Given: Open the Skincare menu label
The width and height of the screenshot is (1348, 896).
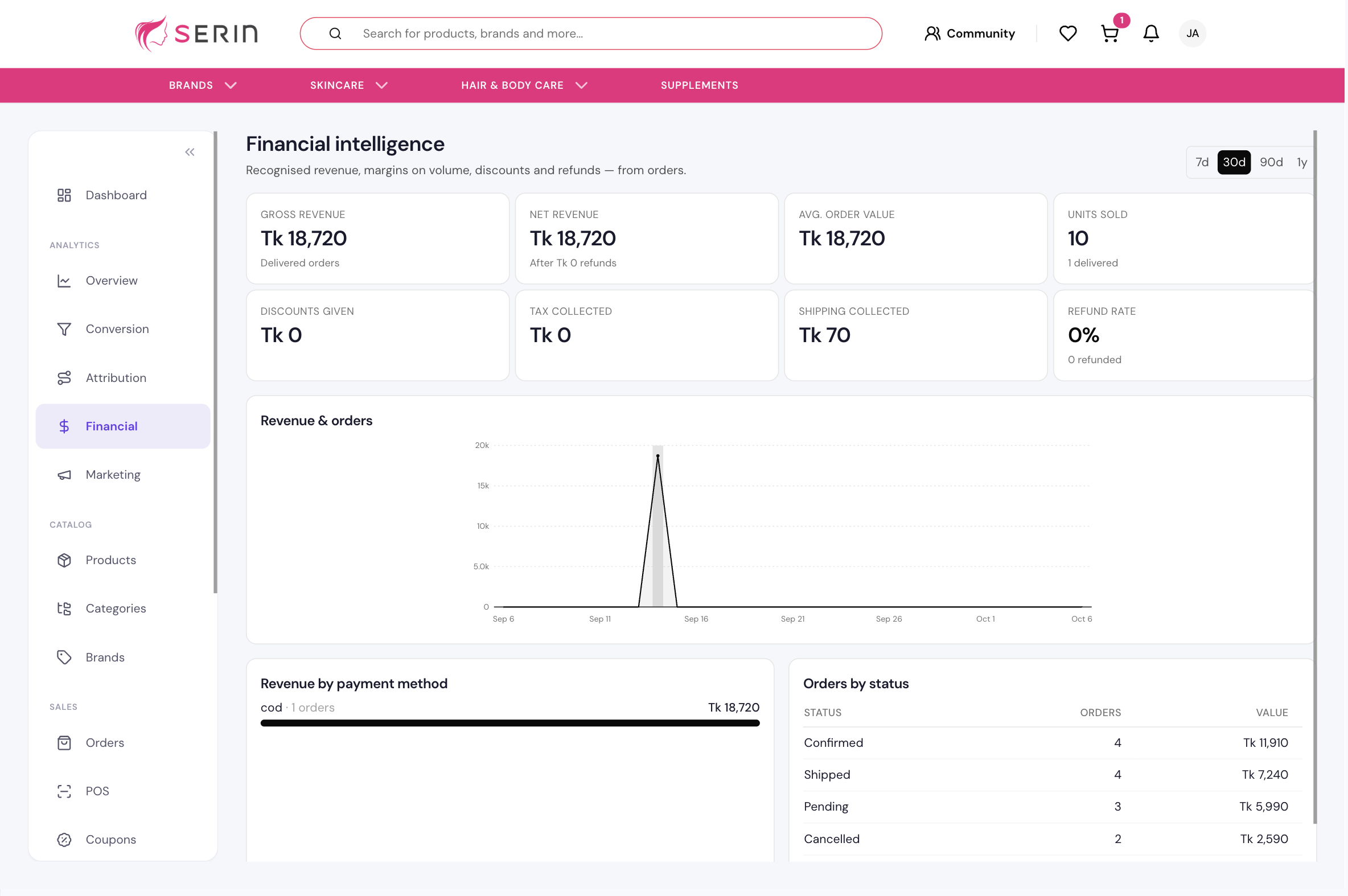Looking at the screenshot, I should click(337, 85).
